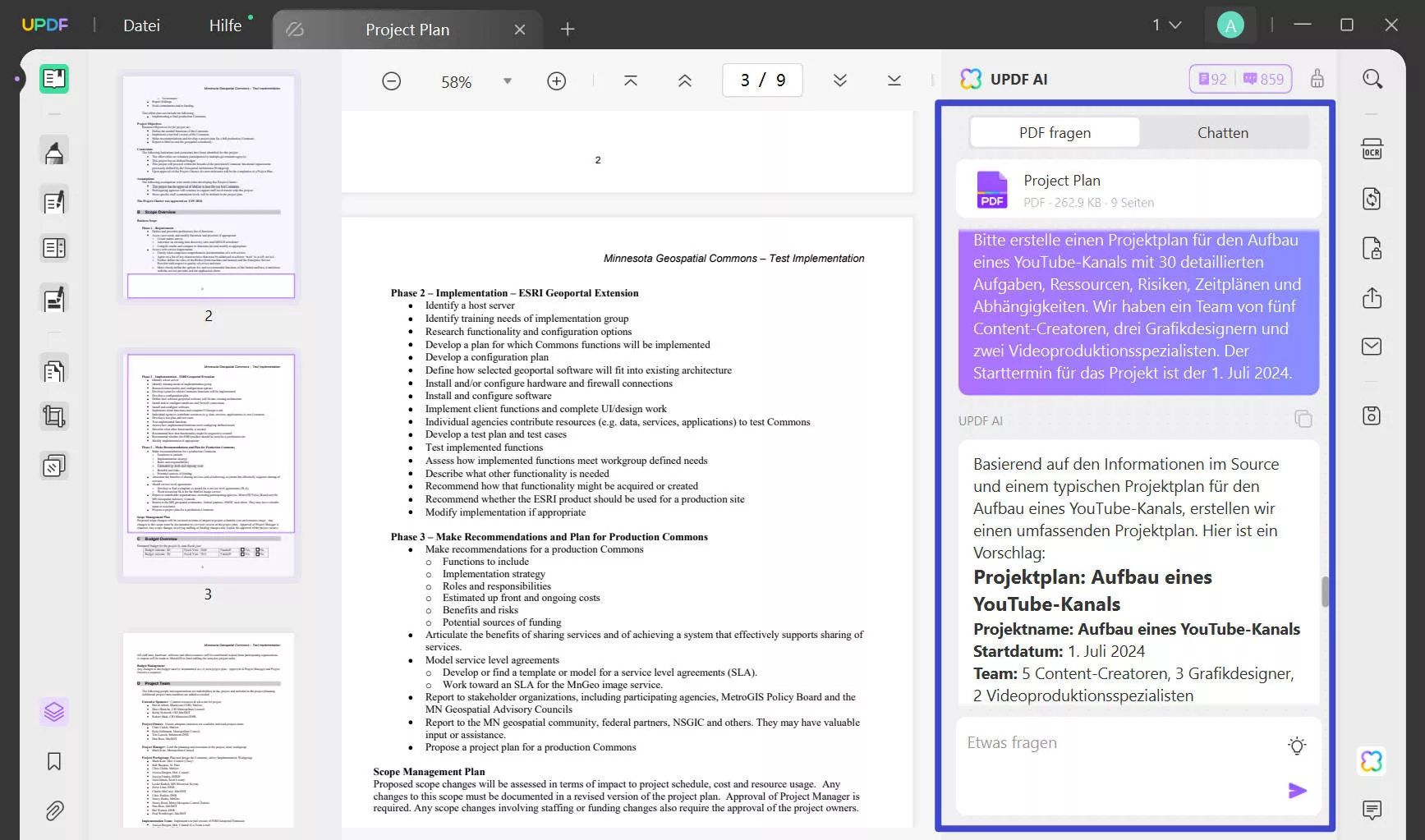Click the Etwas fragen input field

click(1101, 742)
